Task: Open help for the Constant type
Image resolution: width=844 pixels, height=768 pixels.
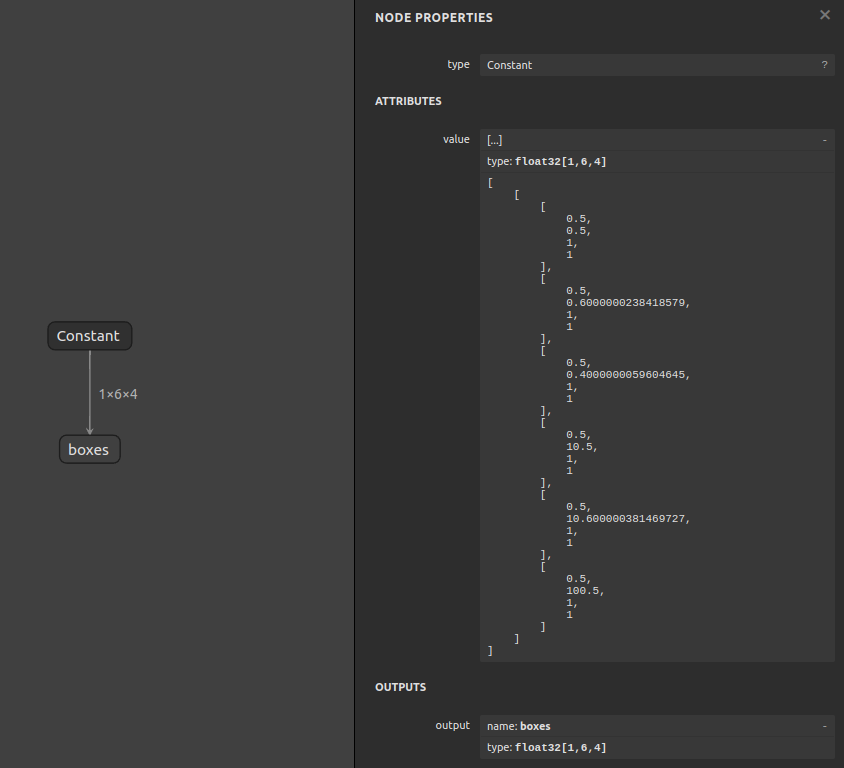Action: tap(824, 65)
